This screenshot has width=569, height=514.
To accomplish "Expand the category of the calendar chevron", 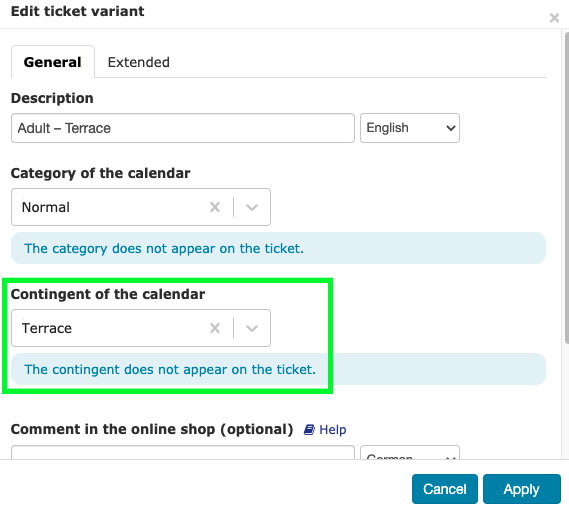I will pos(252,207).
